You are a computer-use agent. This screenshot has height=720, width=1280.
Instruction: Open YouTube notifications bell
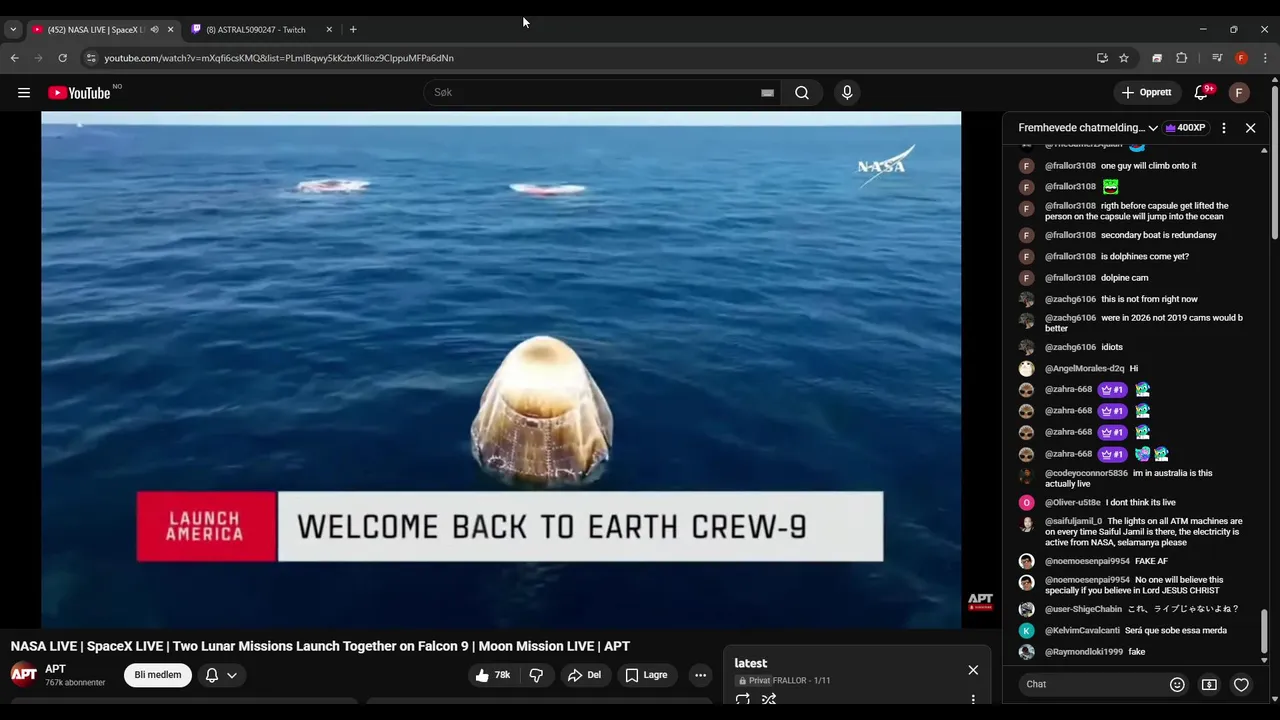[x=1202, y=93]
